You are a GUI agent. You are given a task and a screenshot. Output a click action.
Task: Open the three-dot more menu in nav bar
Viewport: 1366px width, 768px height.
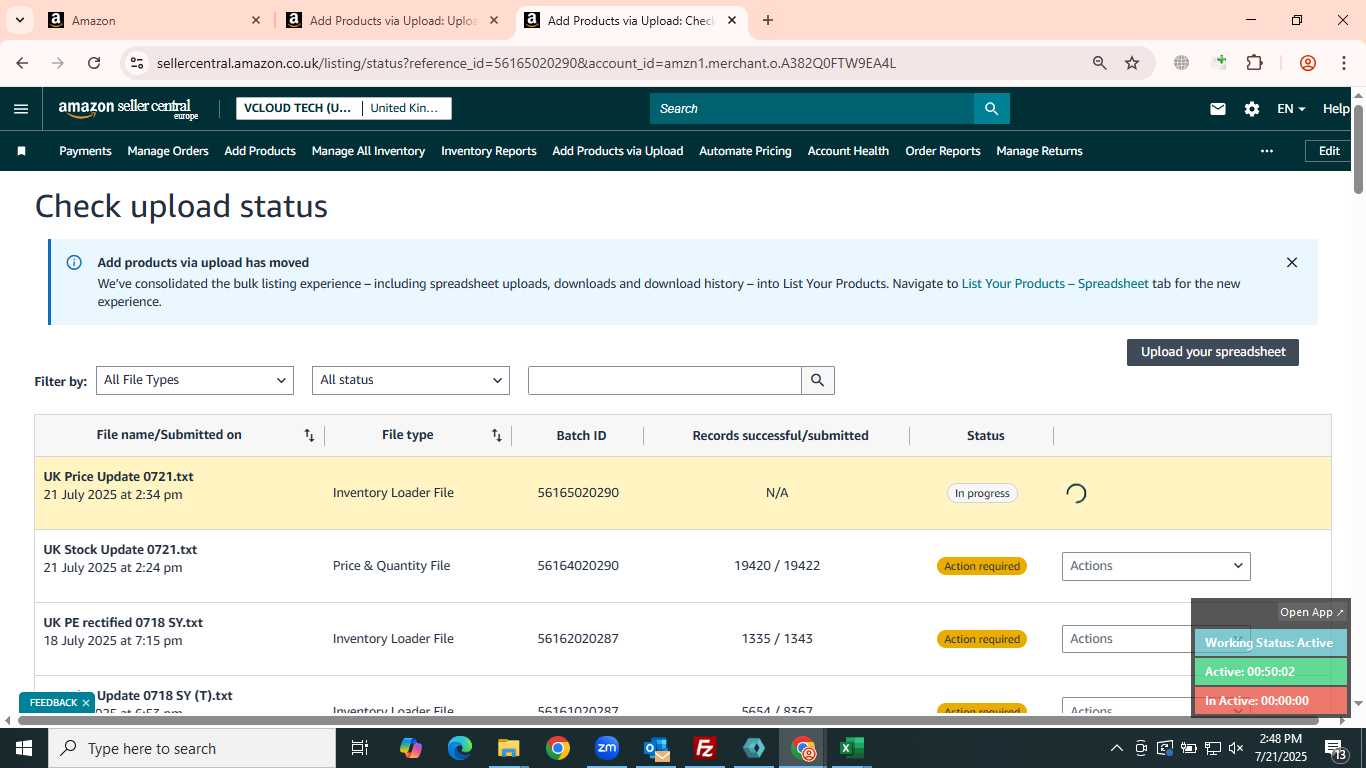pos(1267,151)
